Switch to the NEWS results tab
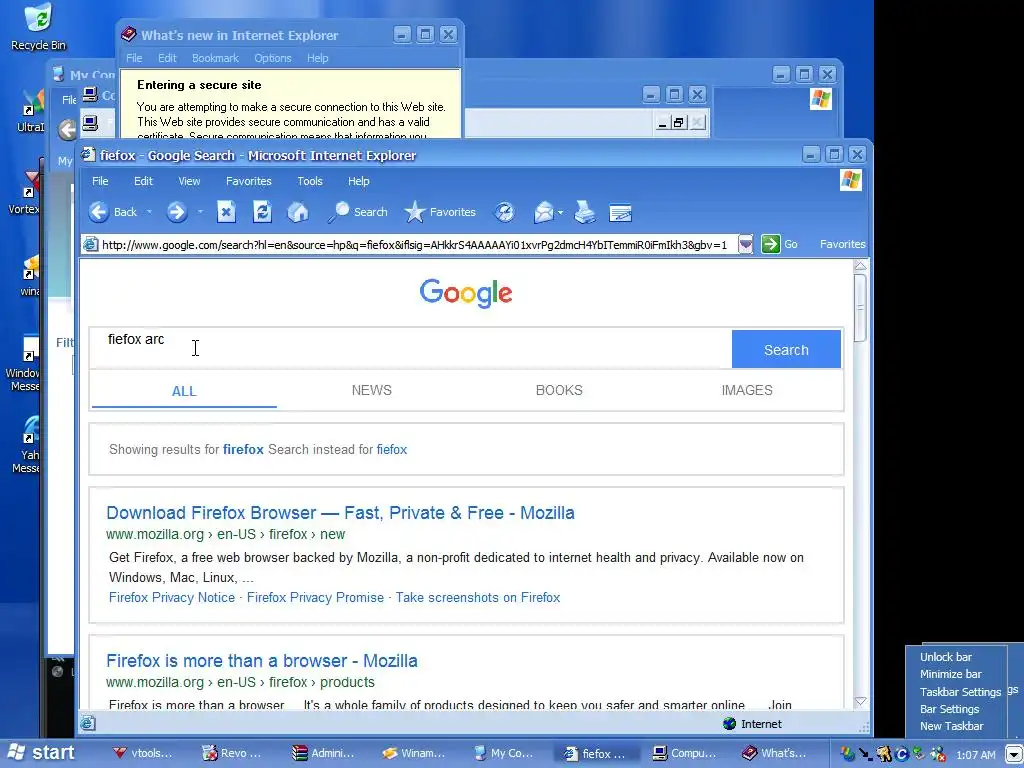Screen dimensions: 1024x768 click(372, 390)
